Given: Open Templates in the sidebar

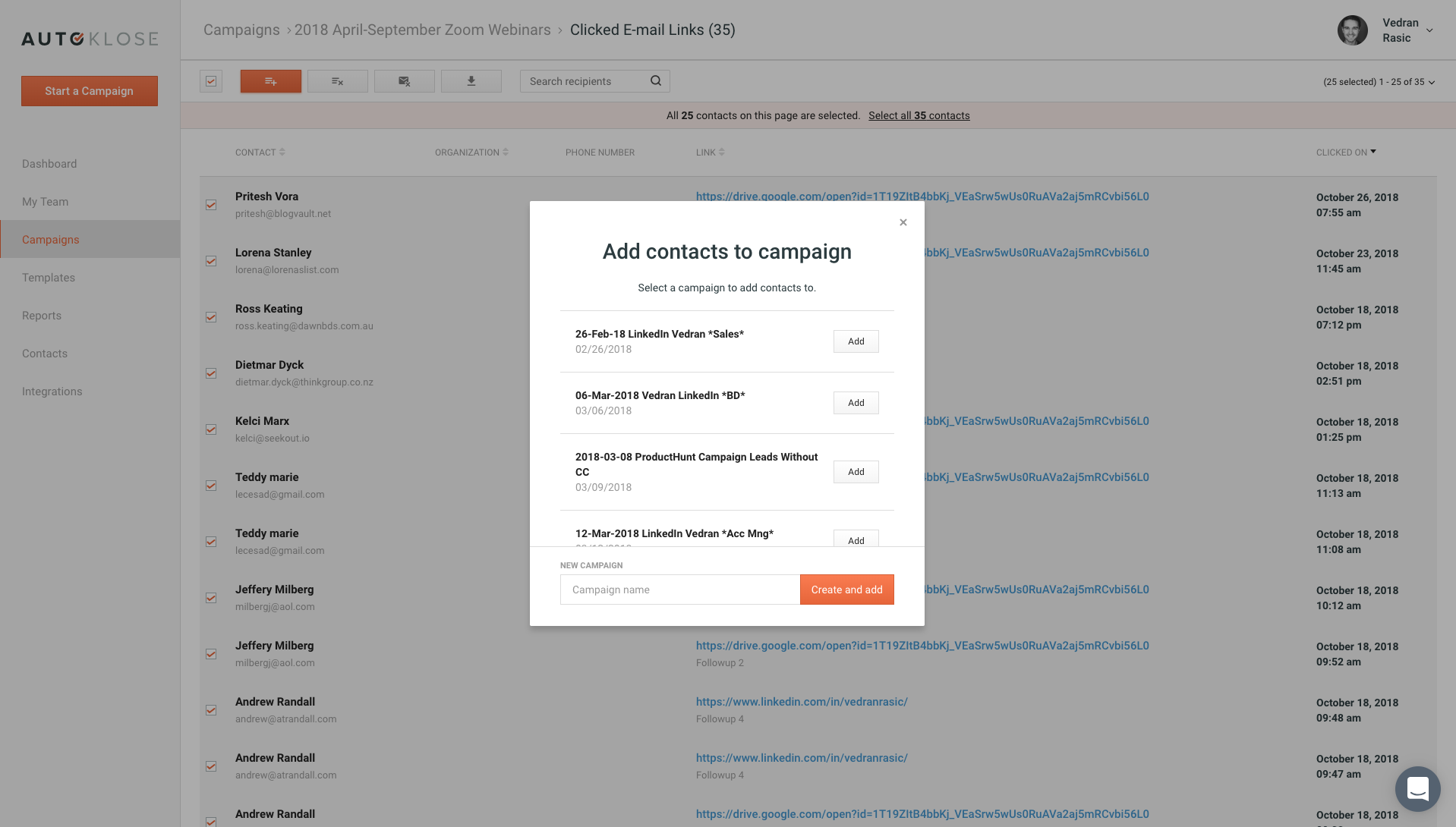Looking at the screenshot, I should point(49,278).
